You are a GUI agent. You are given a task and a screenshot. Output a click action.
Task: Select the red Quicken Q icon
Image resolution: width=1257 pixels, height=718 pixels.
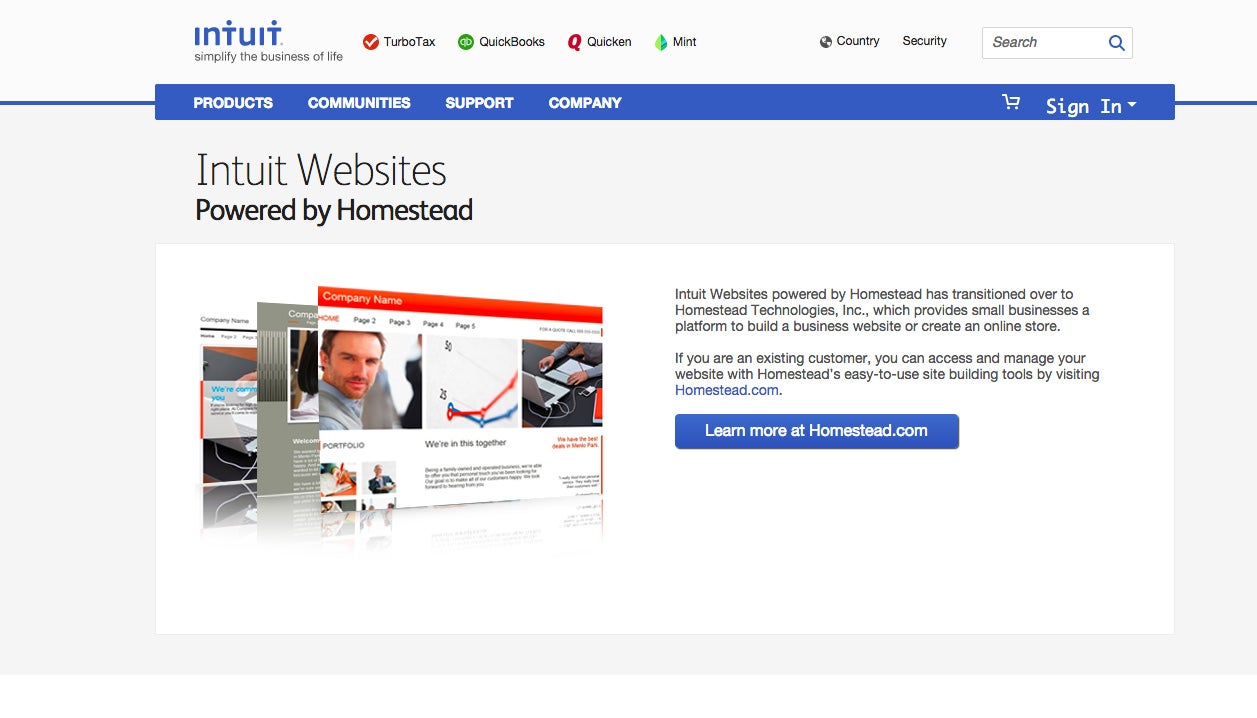(574, 42)
